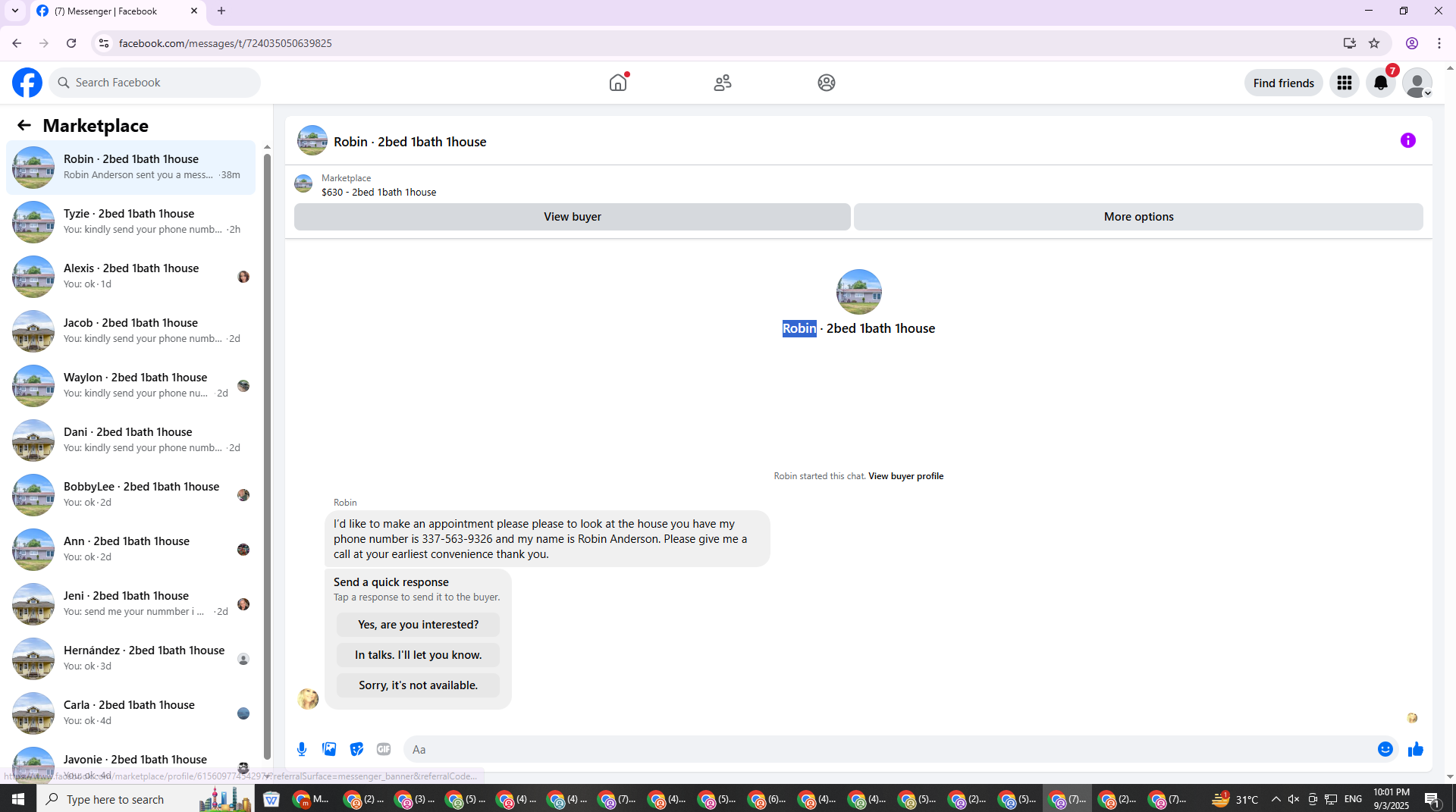Open the taskbar volume icon

click(1294, 799)
